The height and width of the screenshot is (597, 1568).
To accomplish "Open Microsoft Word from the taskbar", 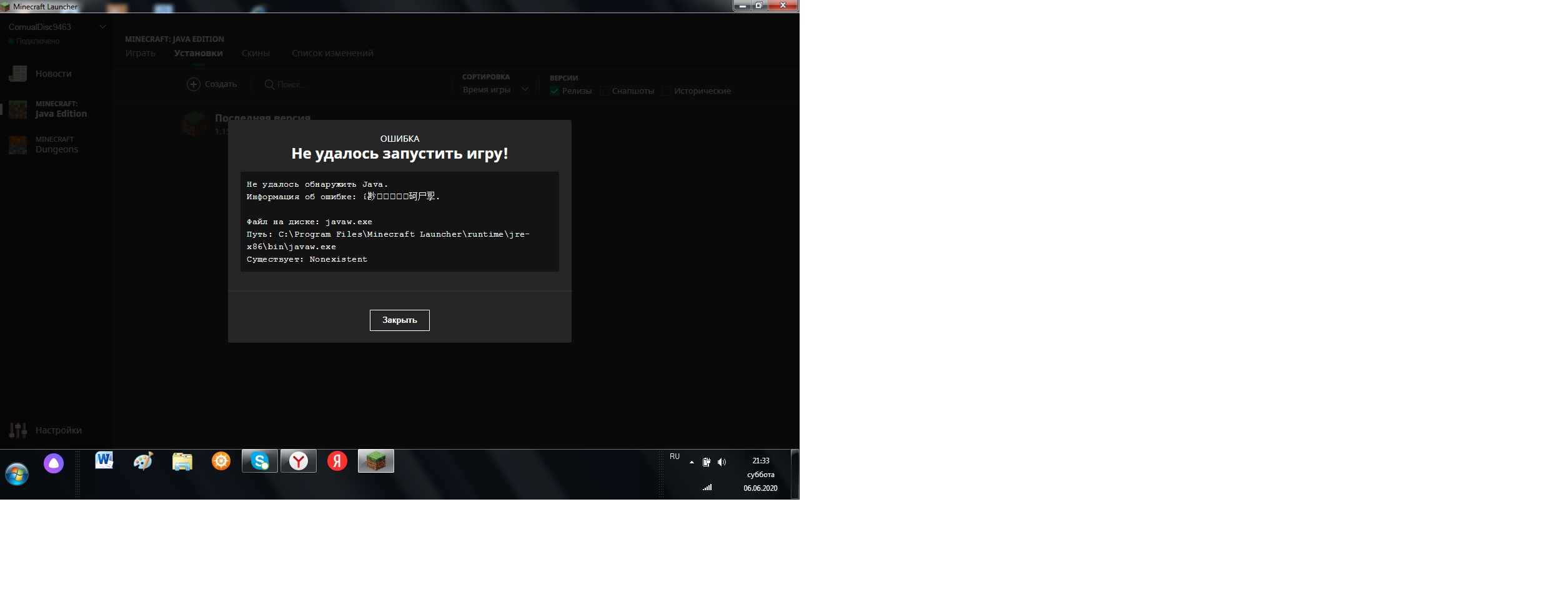I will click(104, 461).
